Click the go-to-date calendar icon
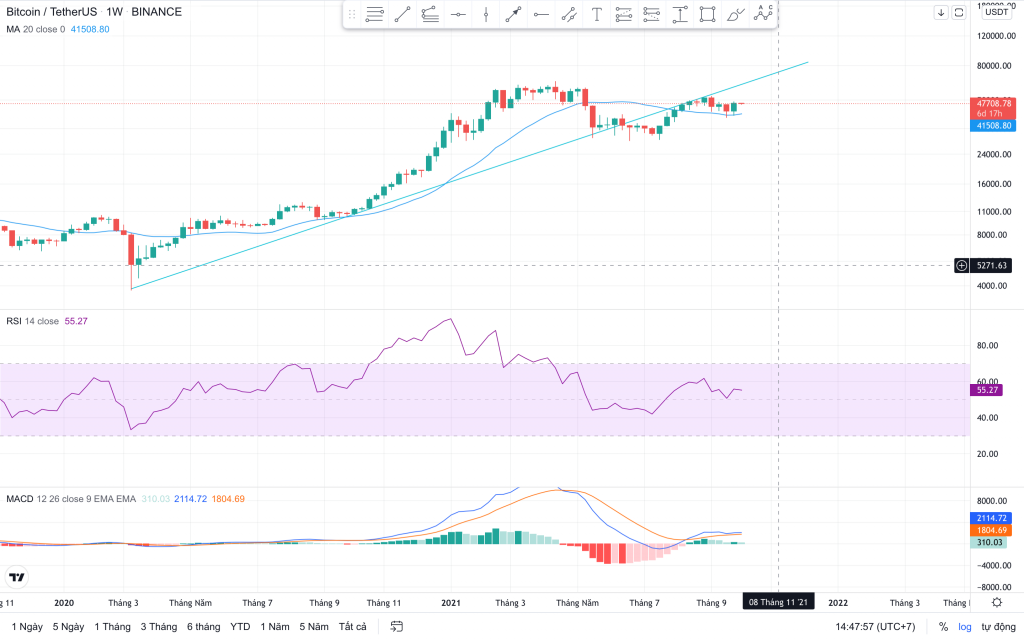 (x=397, y=627)
